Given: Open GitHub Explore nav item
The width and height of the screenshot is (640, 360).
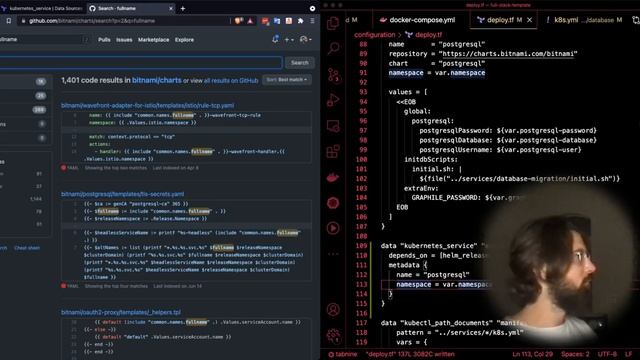Looking at the screenshot, I should (x=184, y=40).
